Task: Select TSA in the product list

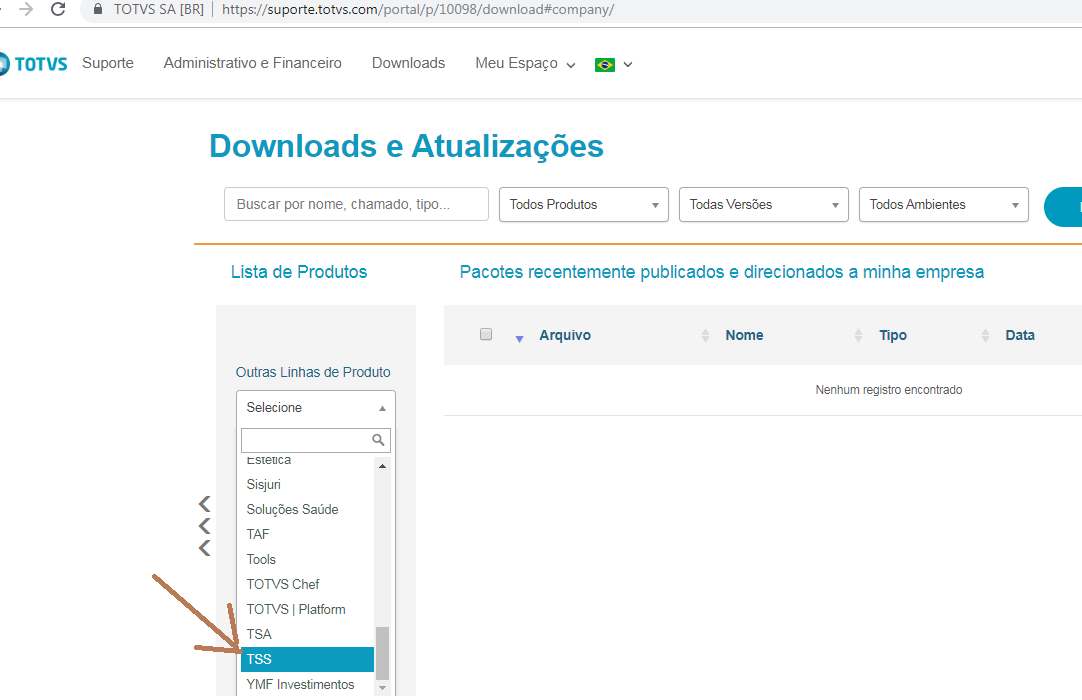Action: (307, 634)
